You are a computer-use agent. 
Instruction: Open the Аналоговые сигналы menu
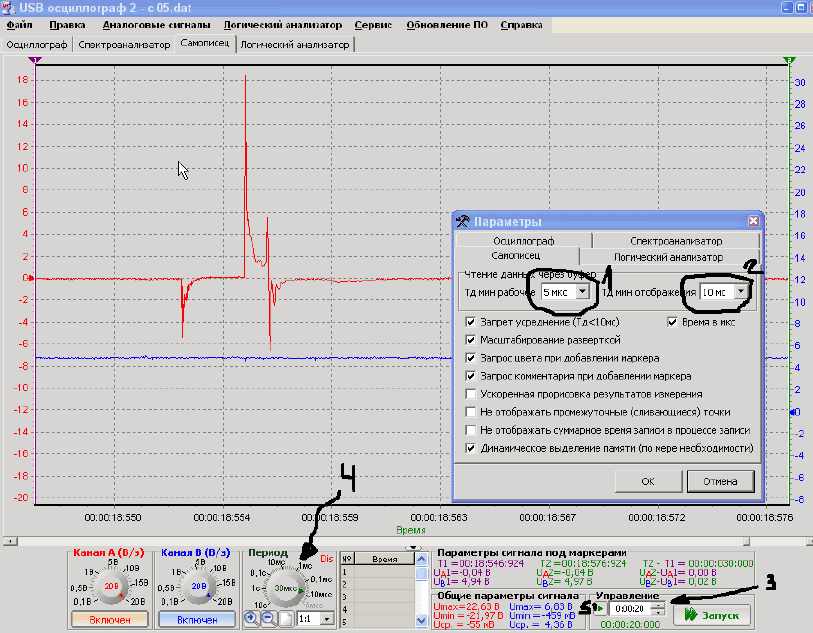(156, 25)
